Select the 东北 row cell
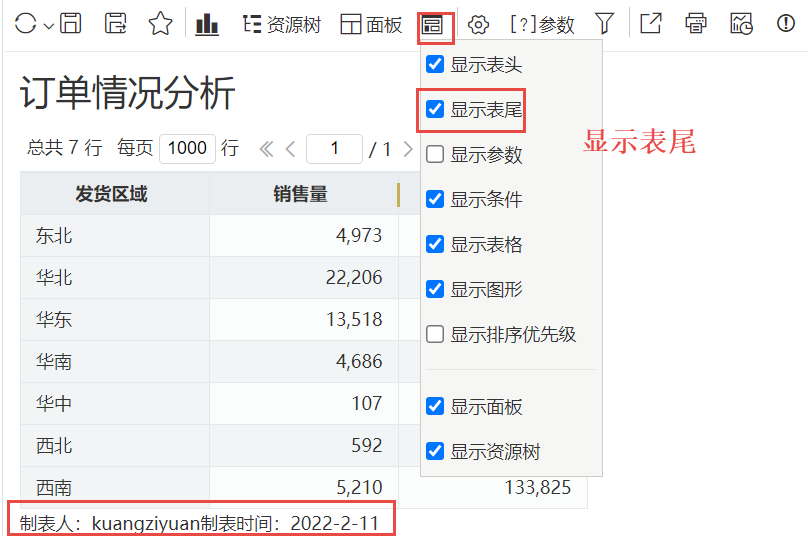The width and height of the screenshot is (808, 536). pos(115,236)
